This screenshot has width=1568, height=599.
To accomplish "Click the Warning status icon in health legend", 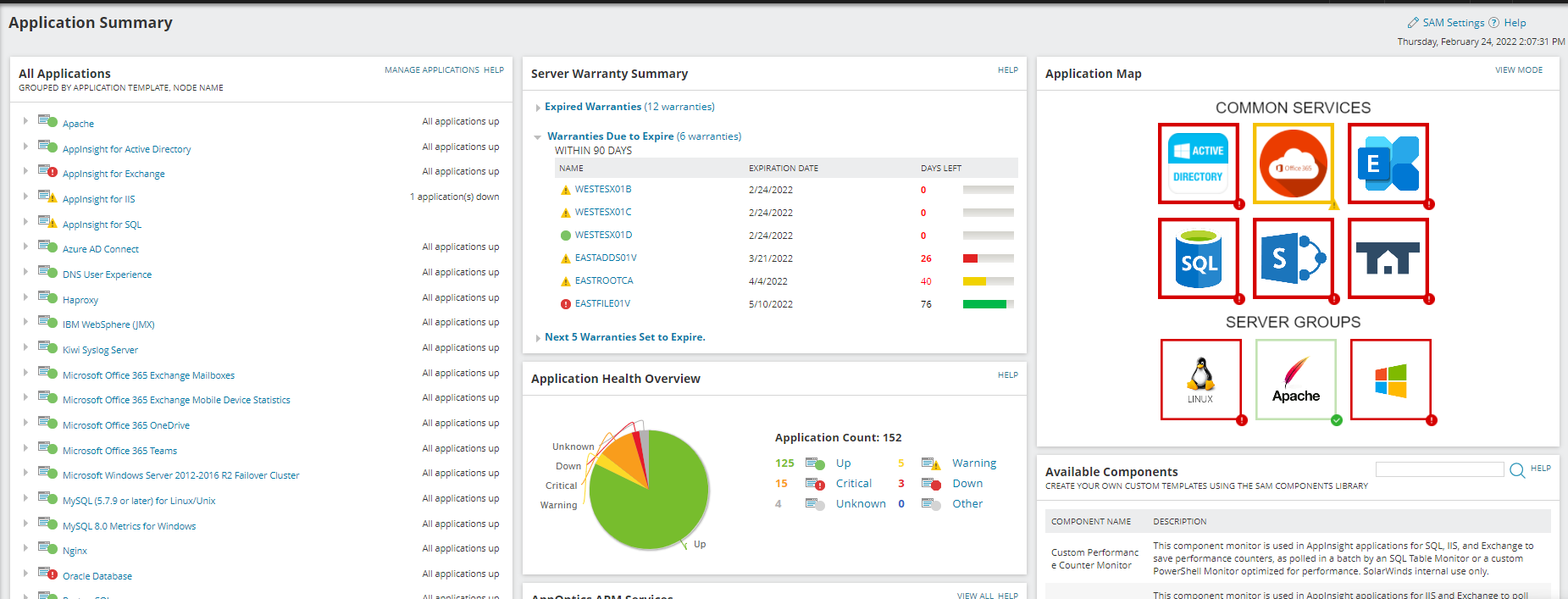I will coord(931,463).
